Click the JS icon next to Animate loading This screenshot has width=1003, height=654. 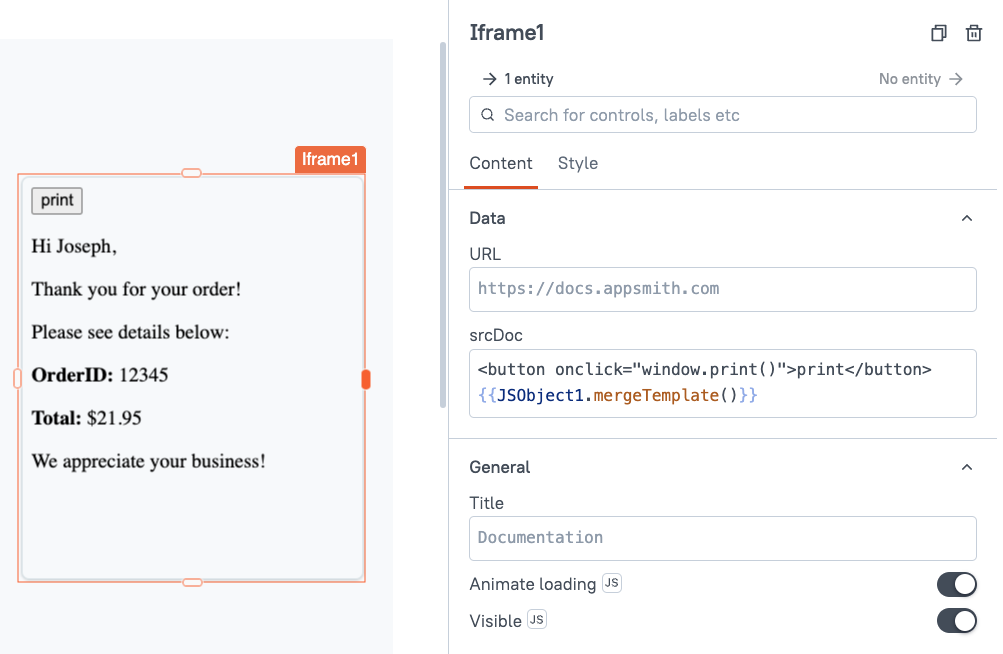click(611, 582)
